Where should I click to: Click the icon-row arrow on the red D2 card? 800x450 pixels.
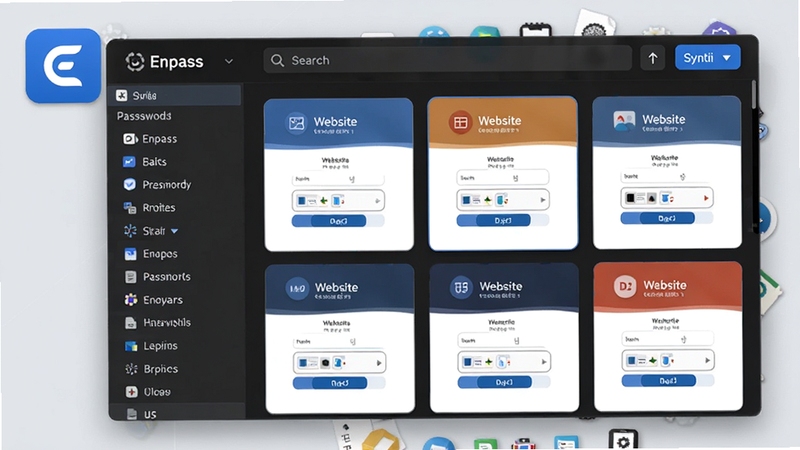click(x=708, y=361)
